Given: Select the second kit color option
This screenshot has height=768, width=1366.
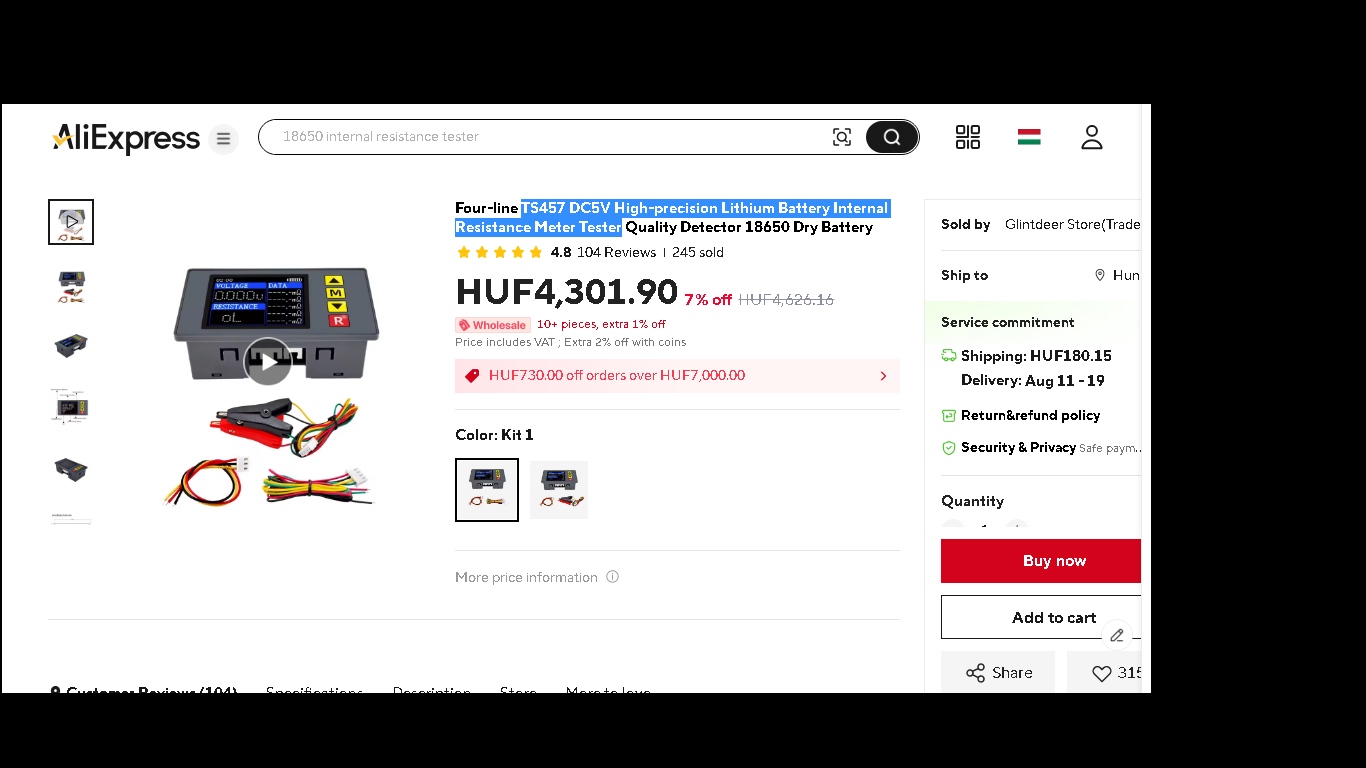Looking at the screenshot, I should click(559, 490).
